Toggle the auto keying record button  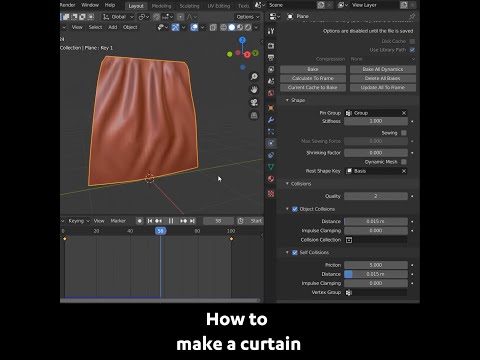coord(139,221)
